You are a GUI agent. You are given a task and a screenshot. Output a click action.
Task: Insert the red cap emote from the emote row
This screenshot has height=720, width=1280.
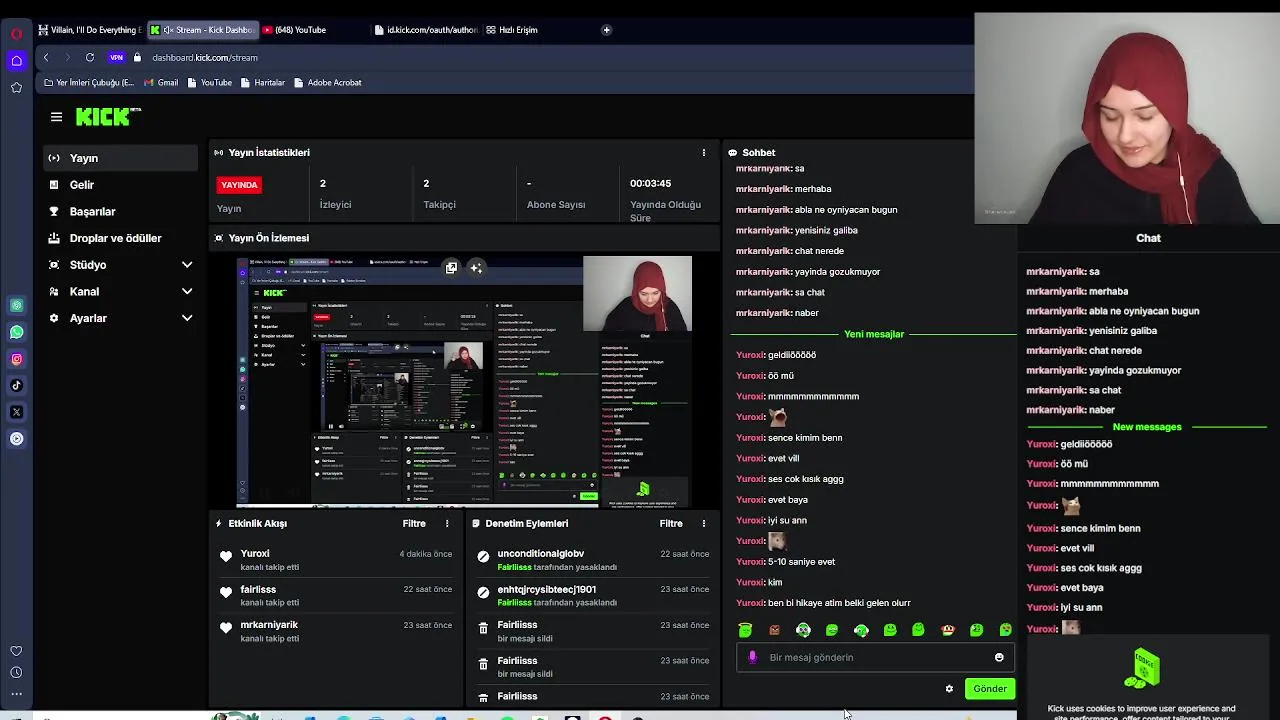(x=948, y=630)
